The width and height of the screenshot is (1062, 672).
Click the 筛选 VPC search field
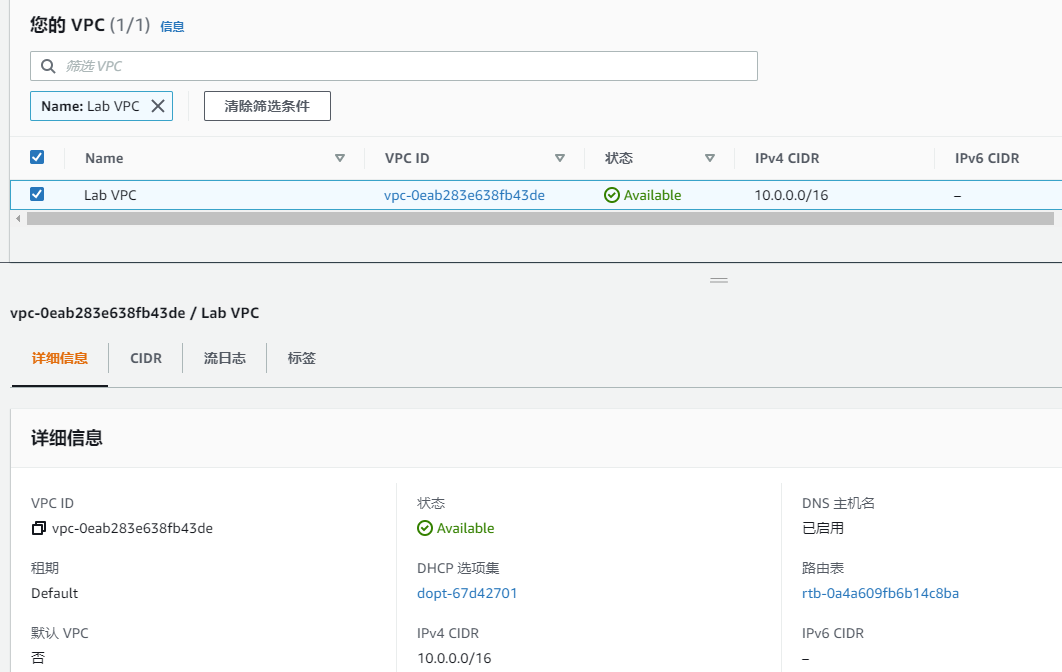(394, 66)
